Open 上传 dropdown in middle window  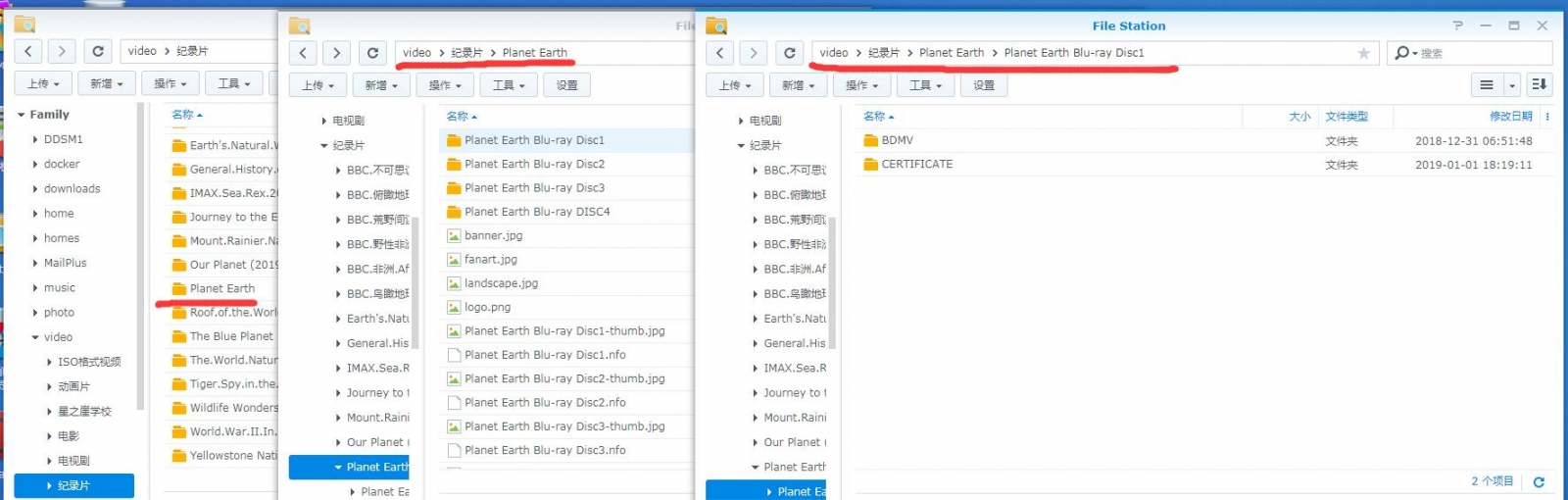(318, 85)
